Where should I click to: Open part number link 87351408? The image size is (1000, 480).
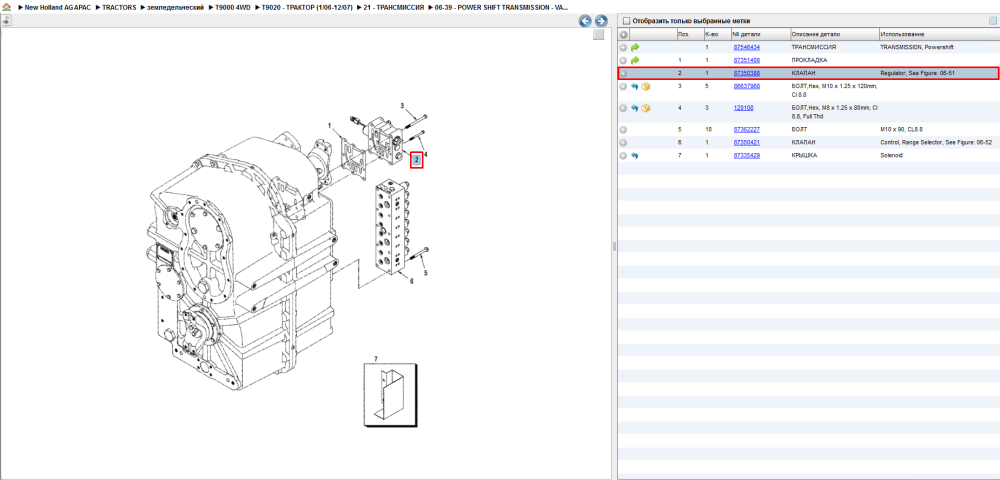(x=746, y=60)
